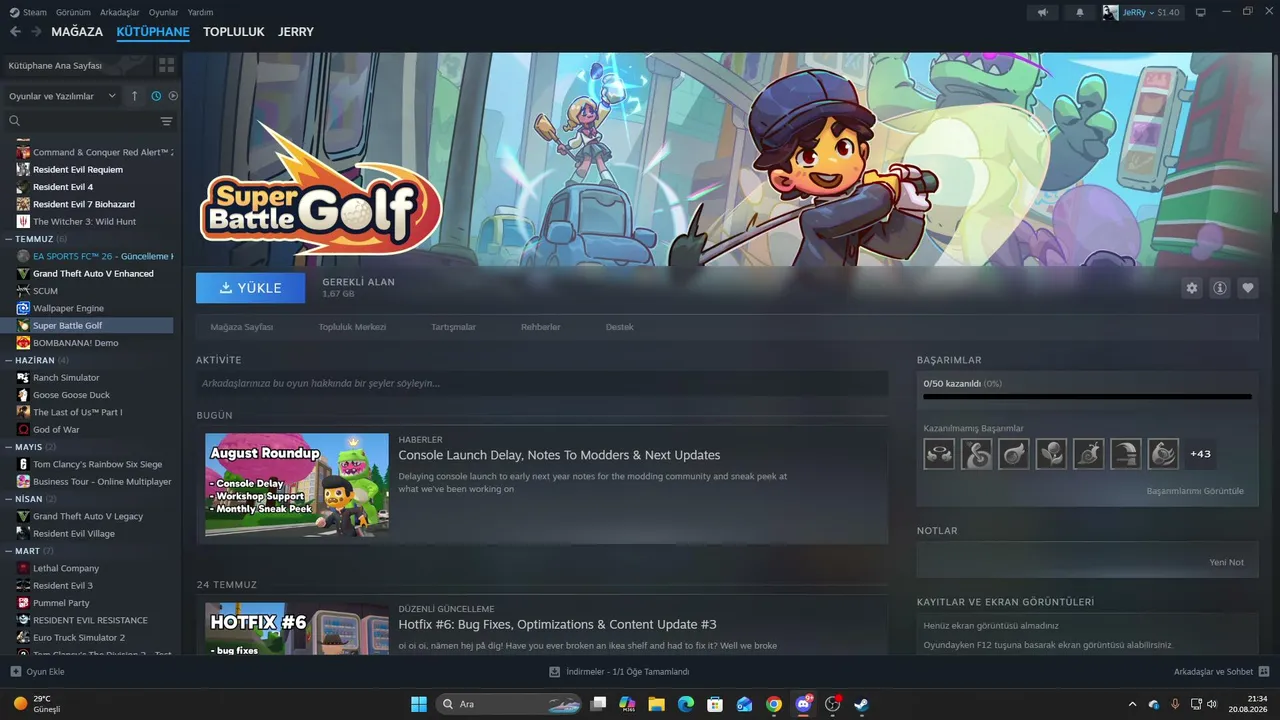1280x720 pixels.
Task: Collapse the MAYIS group
Action: [30, 447]
